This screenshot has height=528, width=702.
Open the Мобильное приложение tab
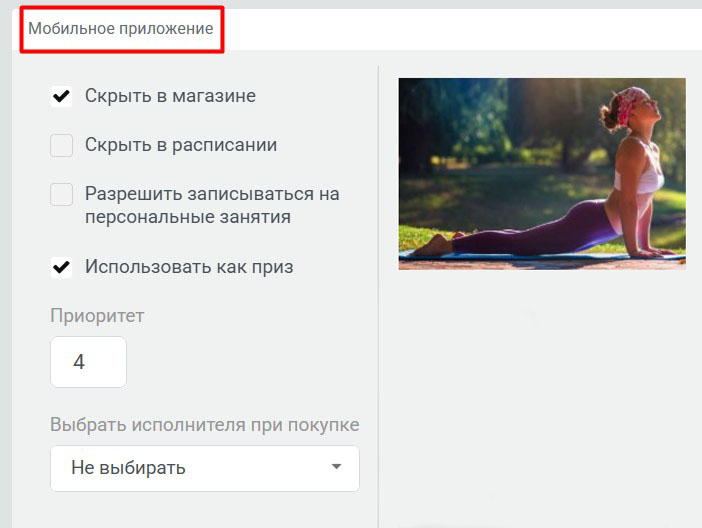pyautogui.click(x=121, y=29)
